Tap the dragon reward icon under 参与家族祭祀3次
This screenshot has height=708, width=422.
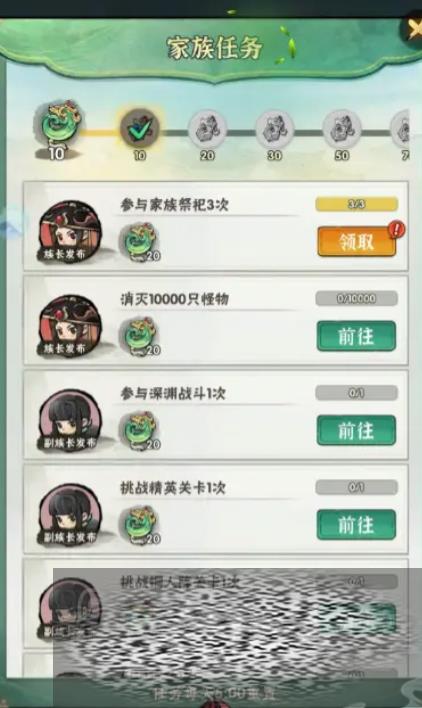tap(140, 242)
